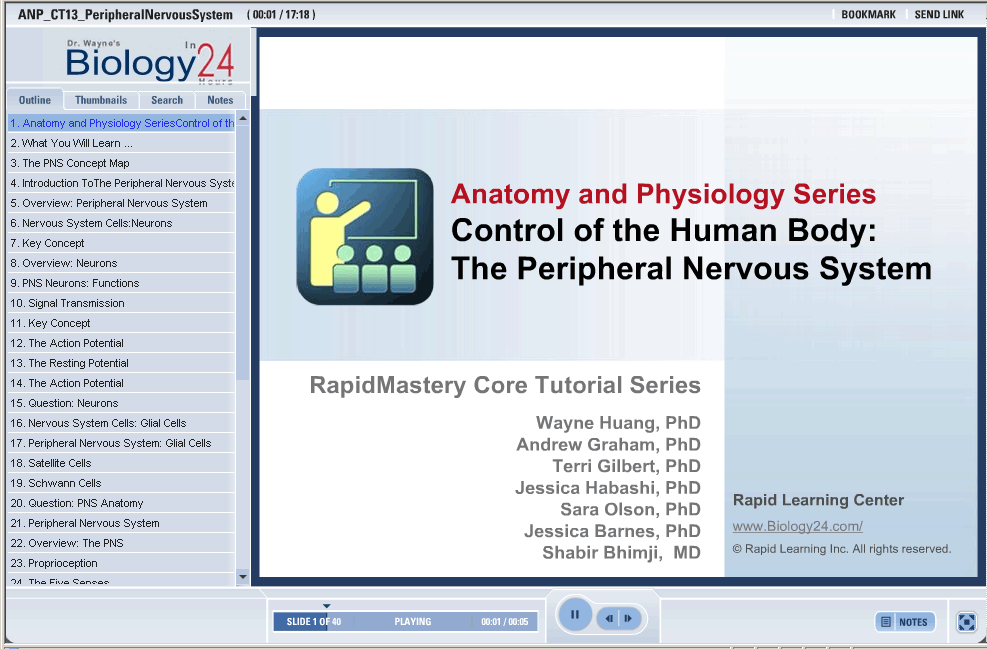Open the www.Biology24.com link
Viewport: 987px width, 649px height.
pos(797,526)
